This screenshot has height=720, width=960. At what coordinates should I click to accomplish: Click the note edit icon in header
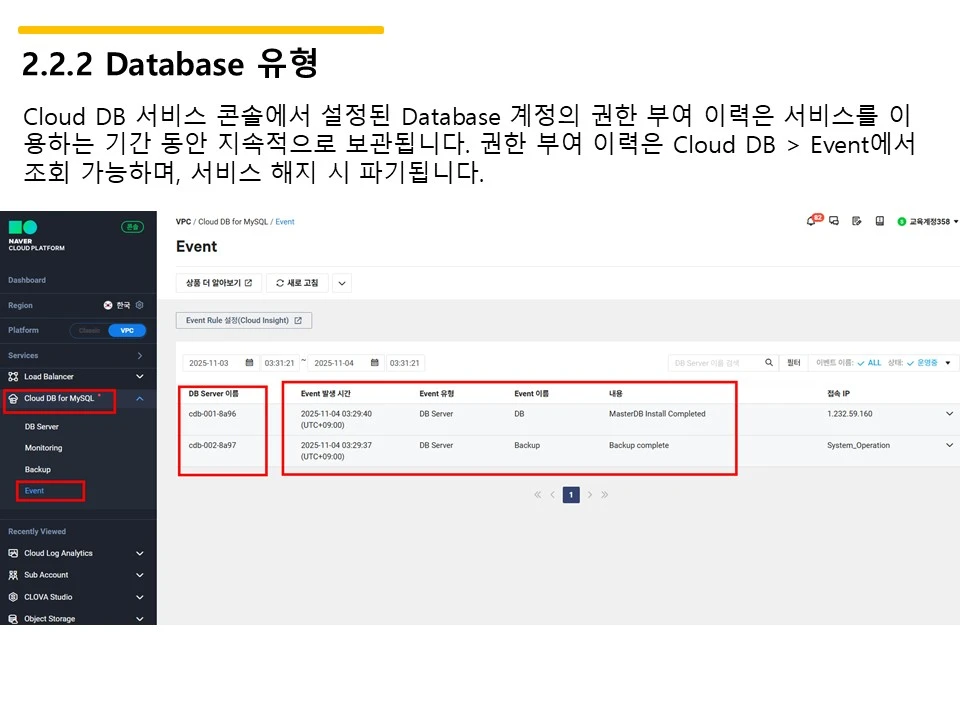pyautogui.click(x=857, y=221)
